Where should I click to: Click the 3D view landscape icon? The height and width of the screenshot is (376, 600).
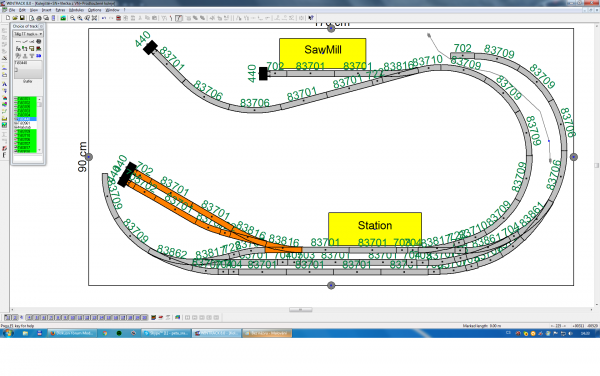point(63,18)
